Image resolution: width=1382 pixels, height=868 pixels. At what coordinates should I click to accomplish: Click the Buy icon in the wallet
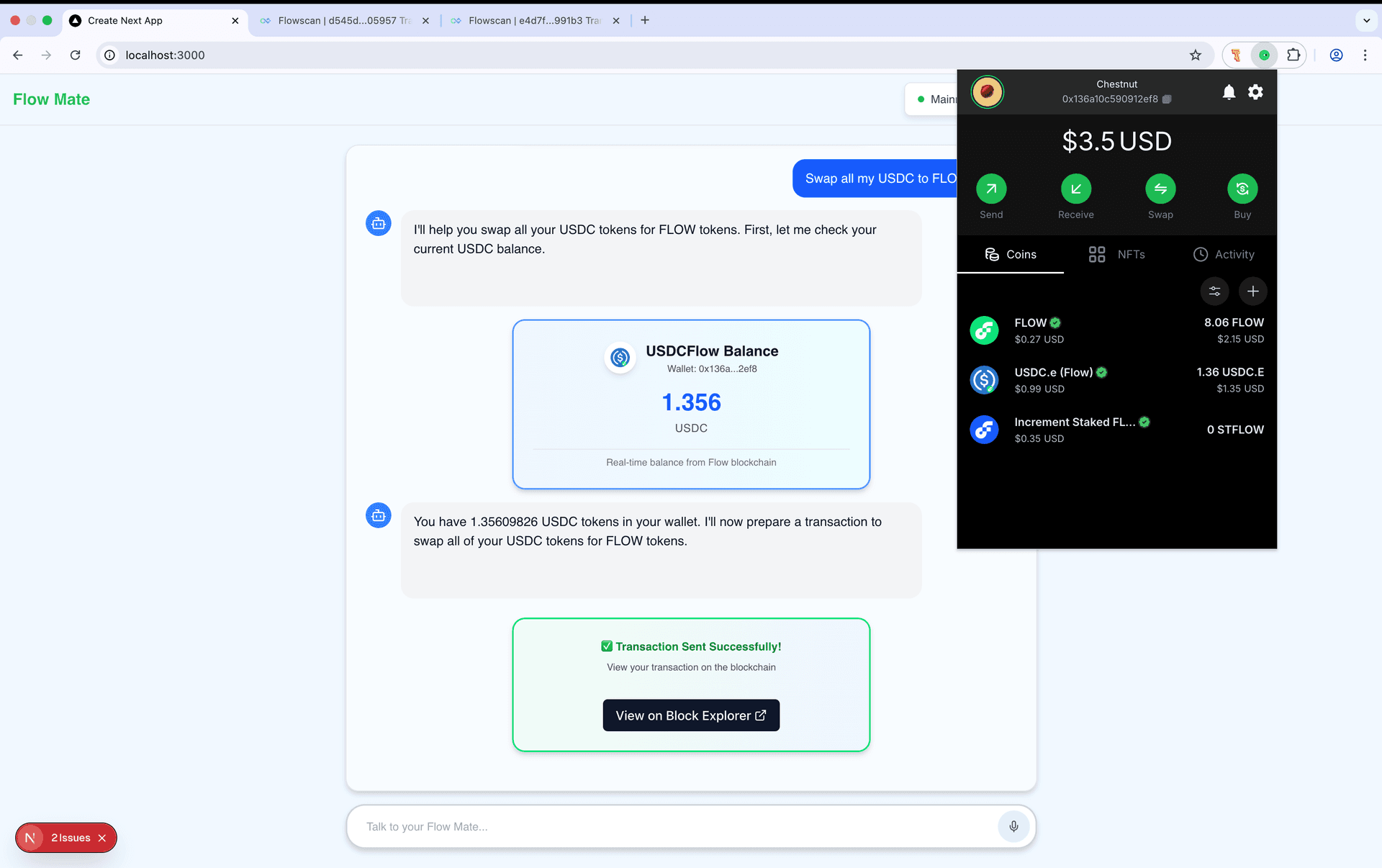point(1242,189)
